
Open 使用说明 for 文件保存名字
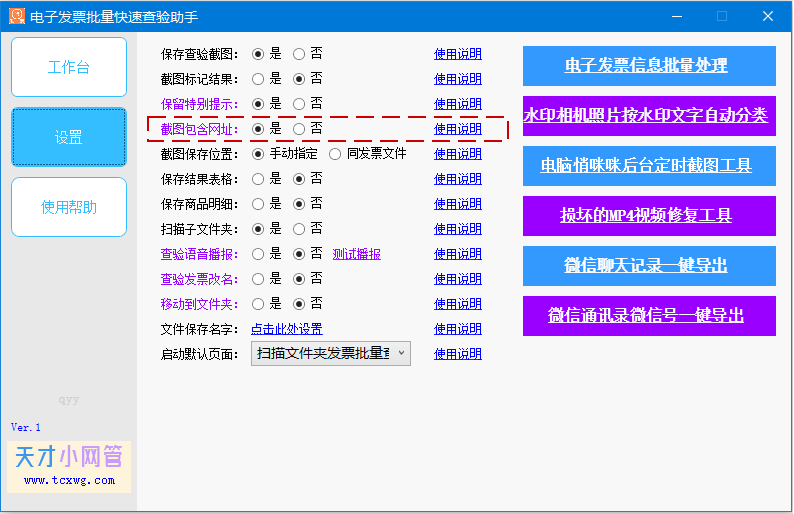click(458, 329)
